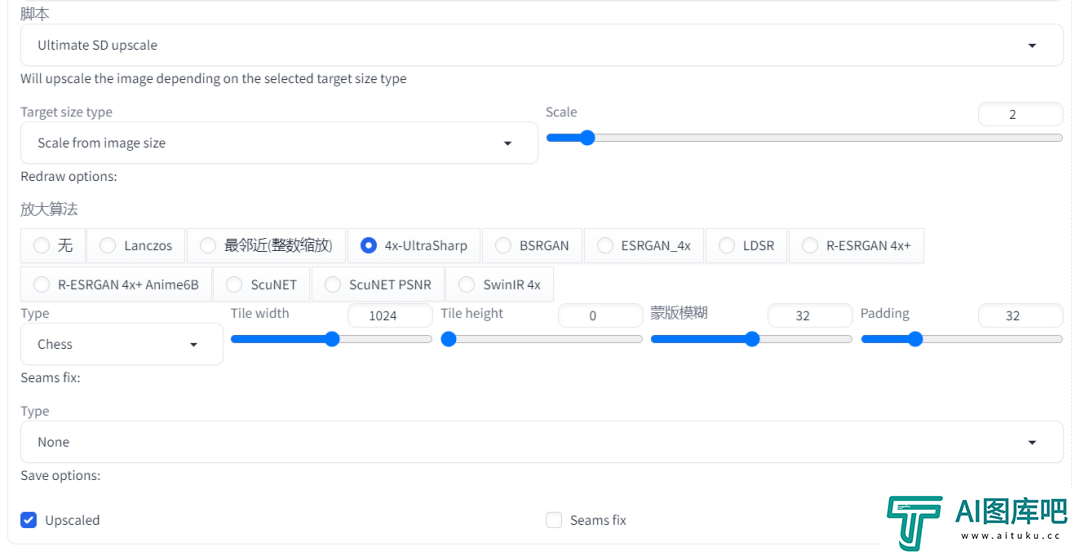Uncheck the Upscaled save option

click(28, 520)
